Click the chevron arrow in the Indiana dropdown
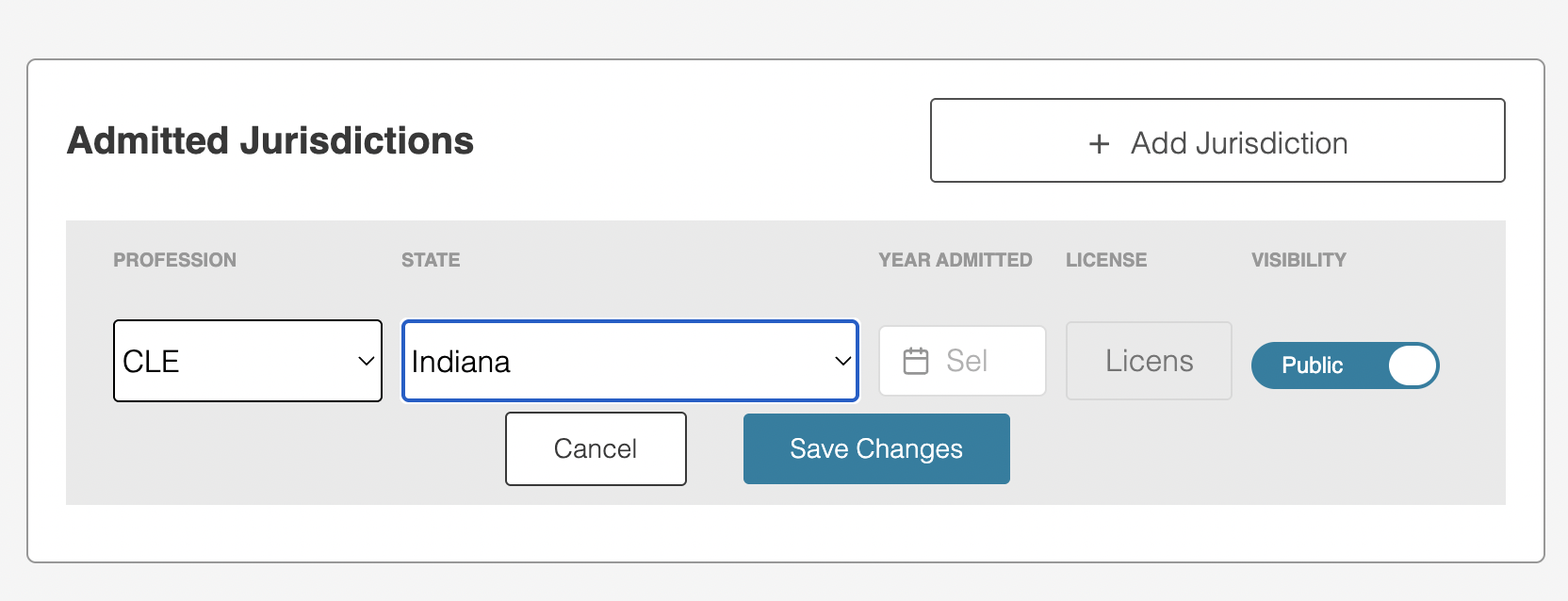The height and width of the screenshot is (601, 1568). pos(843,361)
